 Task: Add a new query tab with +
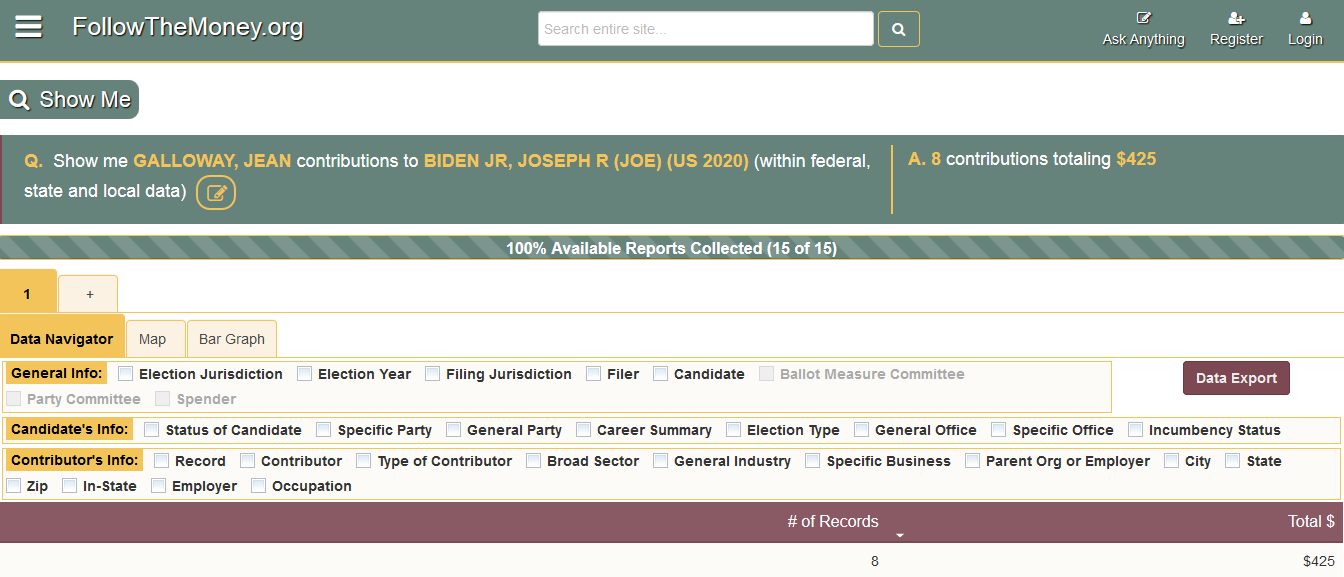pyautogui.click(x=89, y=294)
